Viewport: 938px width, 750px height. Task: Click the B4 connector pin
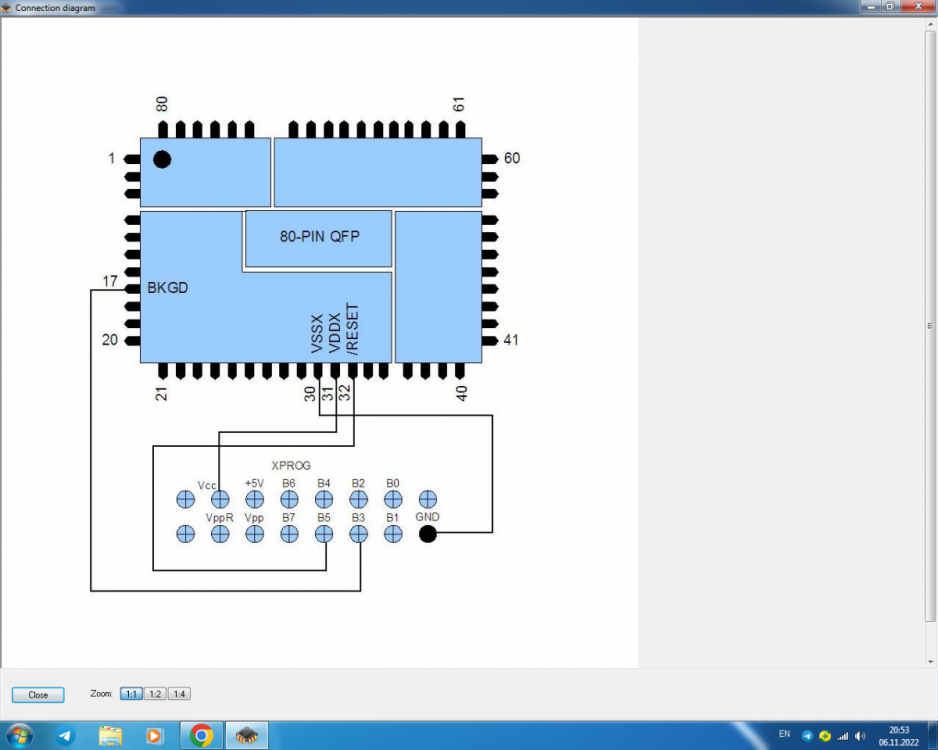(x=324, y=499)
